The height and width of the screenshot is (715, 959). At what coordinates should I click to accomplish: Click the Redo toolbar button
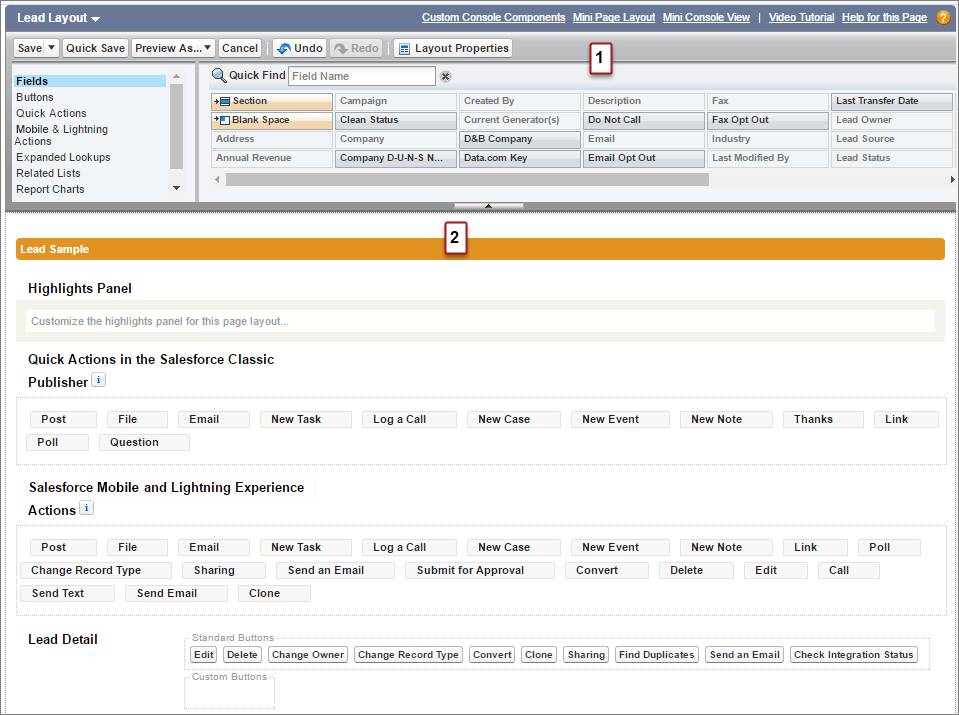pos(357,48)
